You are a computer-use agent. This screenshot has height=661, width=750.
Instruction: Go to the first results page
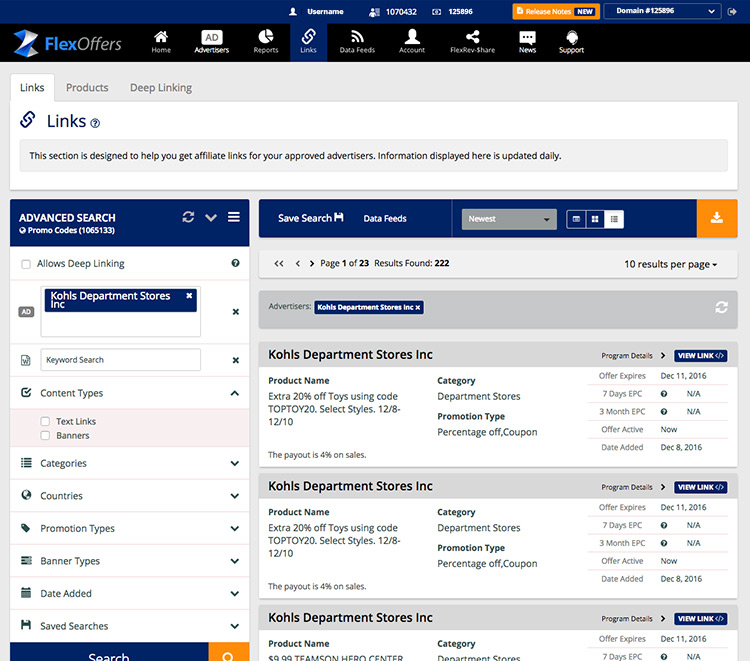point(279,264)
